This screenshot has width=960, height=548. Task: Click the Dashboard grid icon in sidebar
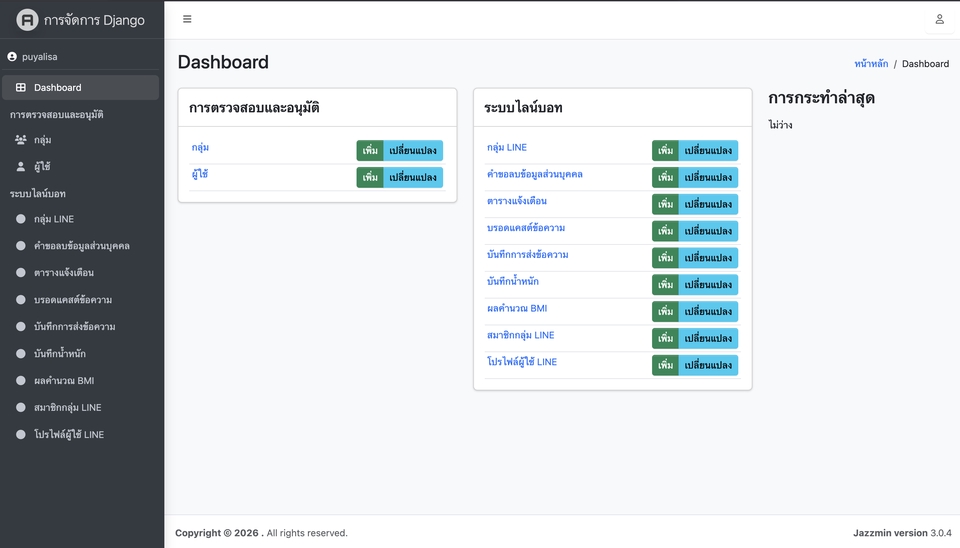click(x=21, y=88)
